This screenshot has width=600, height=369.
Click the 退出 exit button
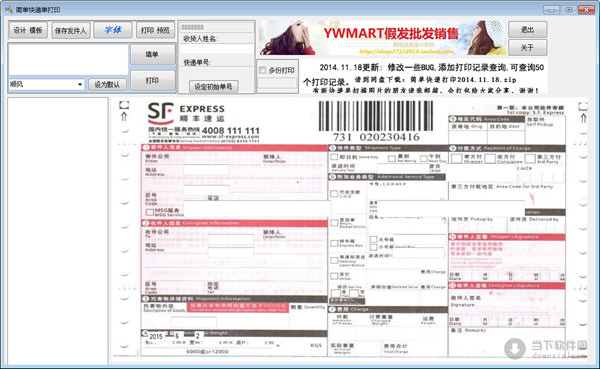pos(527,29)
